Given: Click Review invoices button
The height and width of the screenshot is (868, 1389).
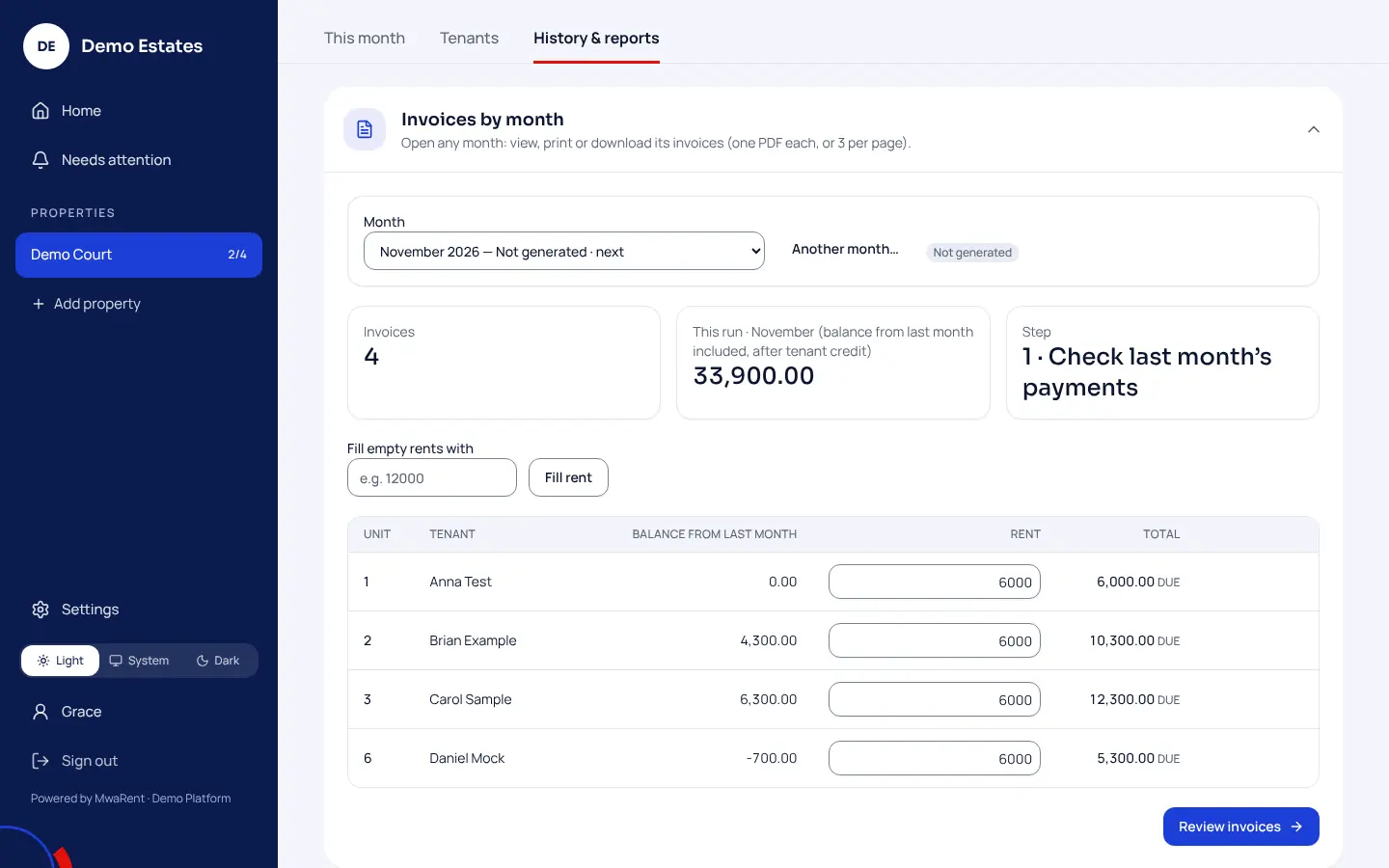Looking at the screenshot, I should coord(1241,827).
